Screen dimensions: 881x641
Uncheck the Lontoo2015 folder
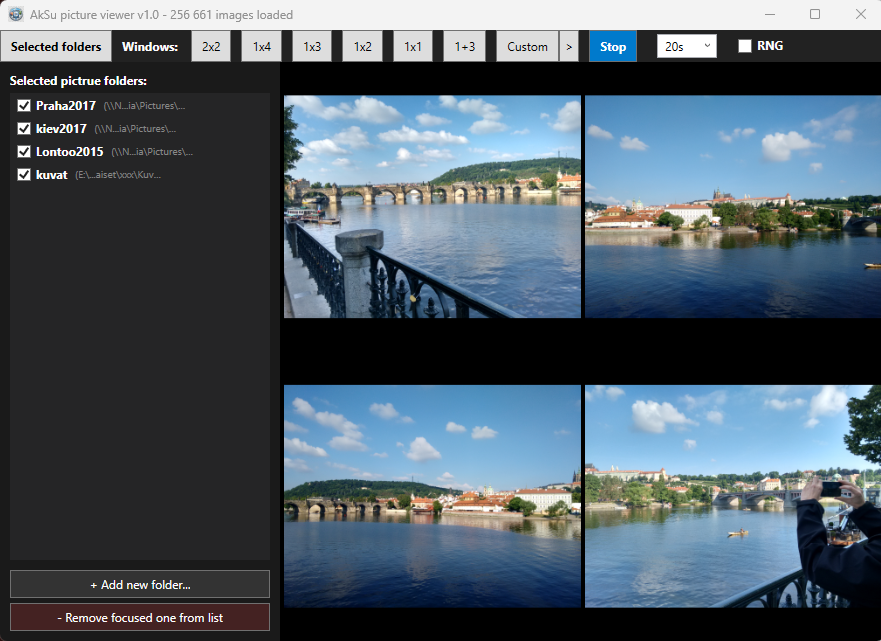click(24, 152)
